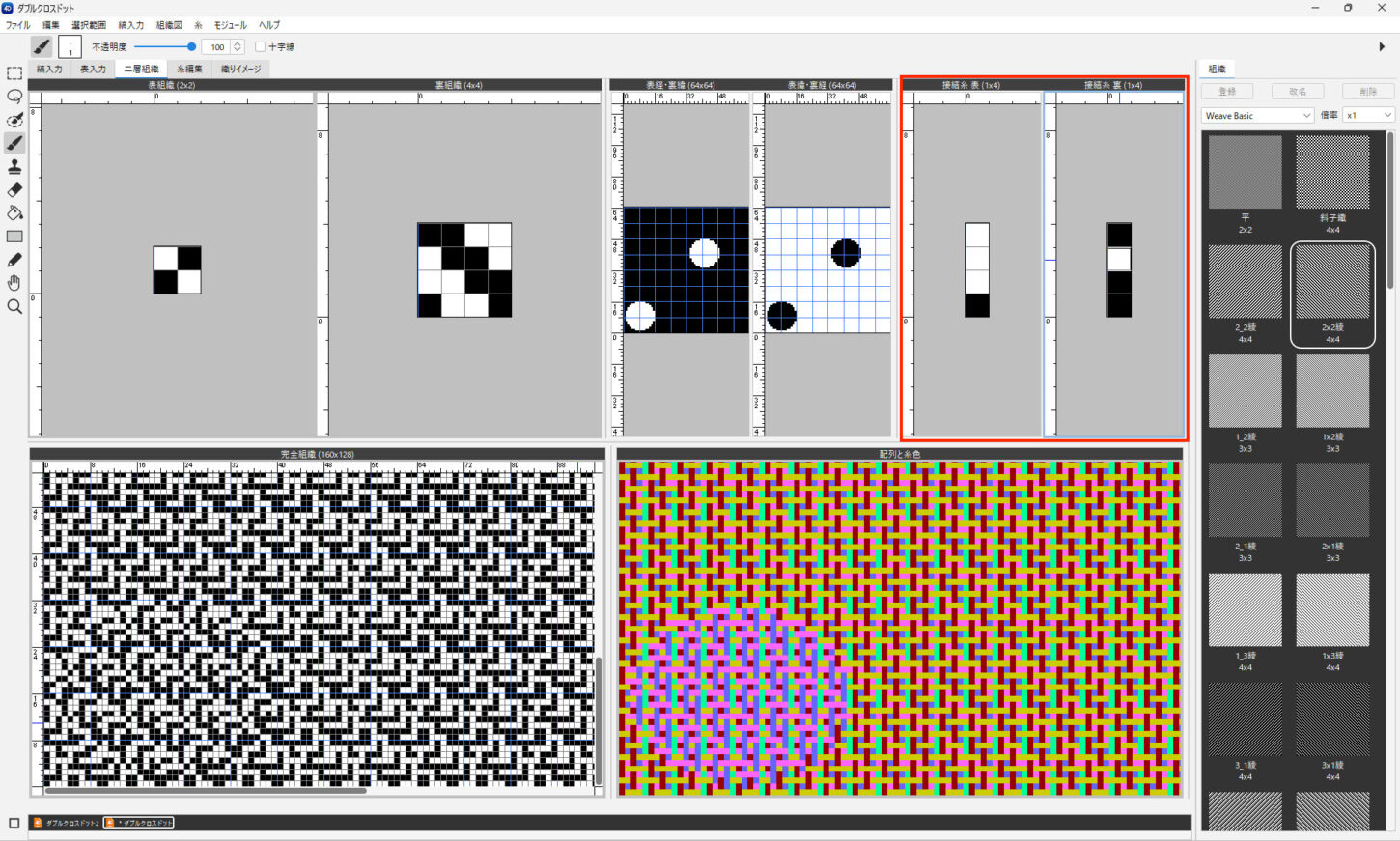This screenshot has width=1400, height=841.
Task: Click the 不透明度 opacity slider handle
Action: tap(191, 46)
